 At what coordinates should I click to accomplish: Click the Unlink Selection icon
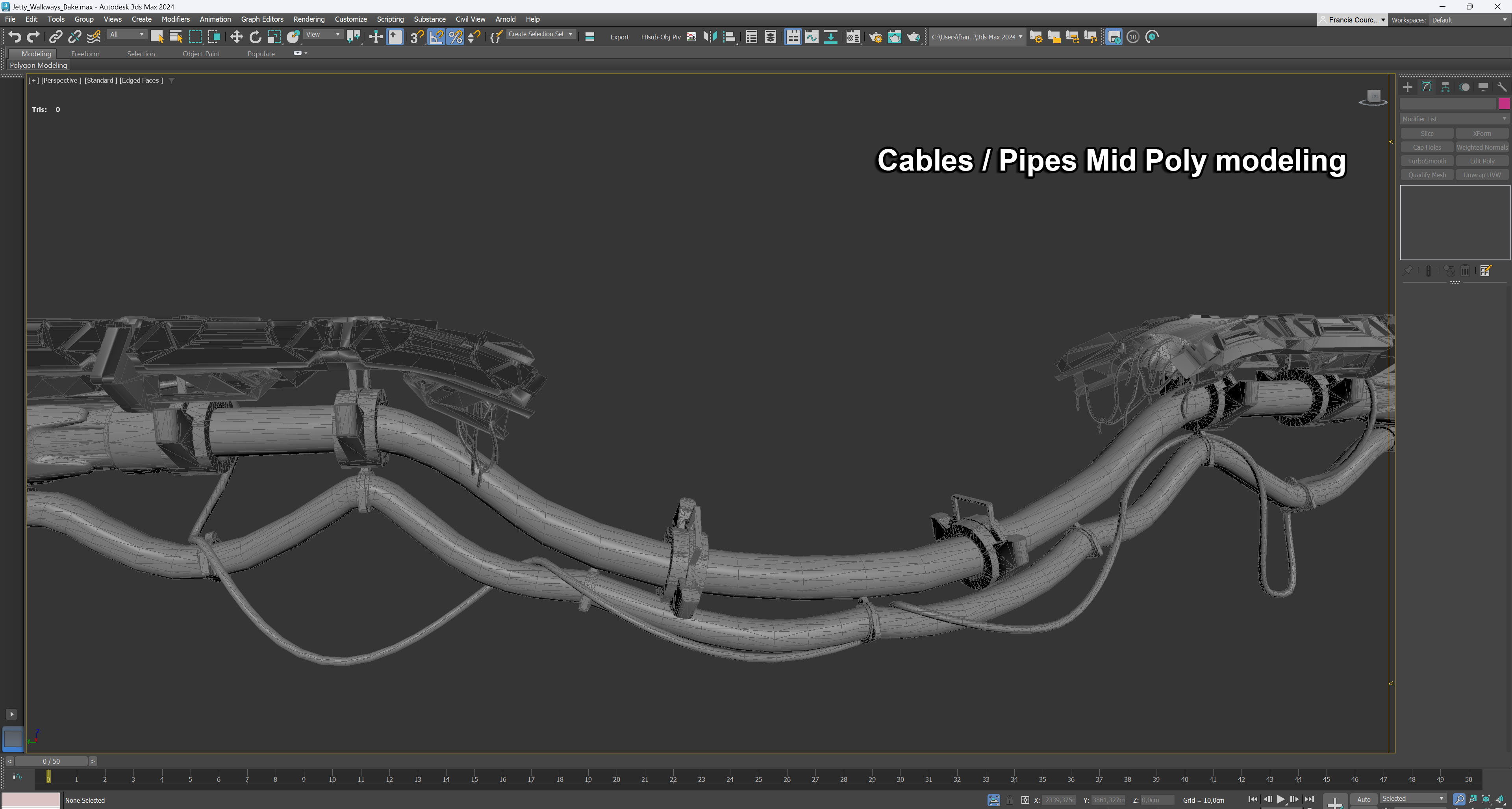(74, 37)
